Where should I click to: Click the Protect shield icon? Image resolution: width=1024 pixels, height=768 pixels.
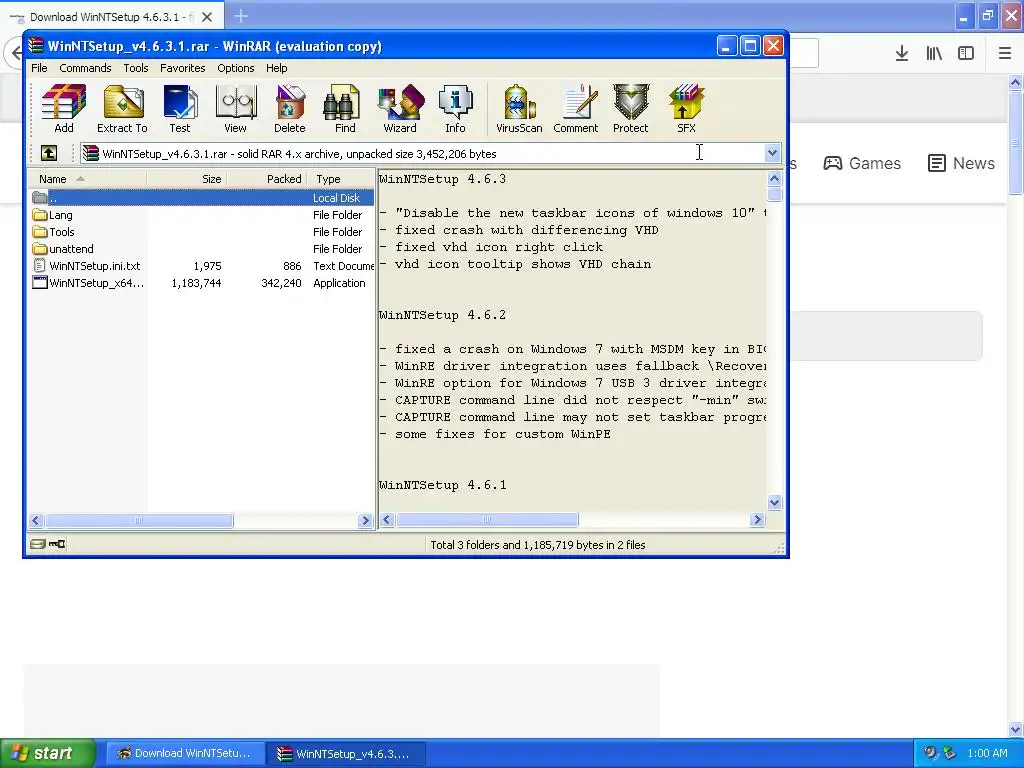click(630, 108)
